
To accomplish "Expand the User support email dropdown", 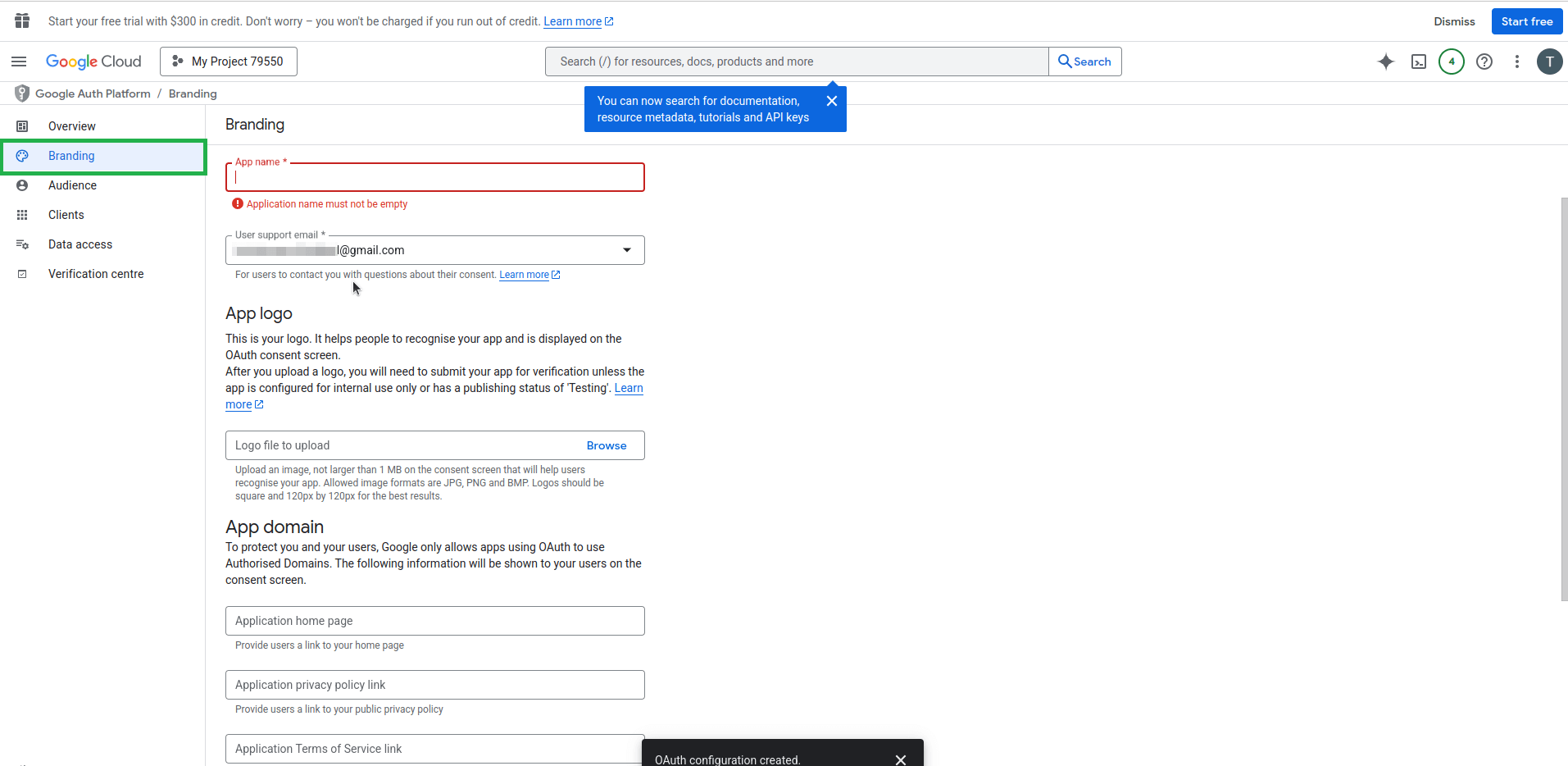I will coord(626,250).
